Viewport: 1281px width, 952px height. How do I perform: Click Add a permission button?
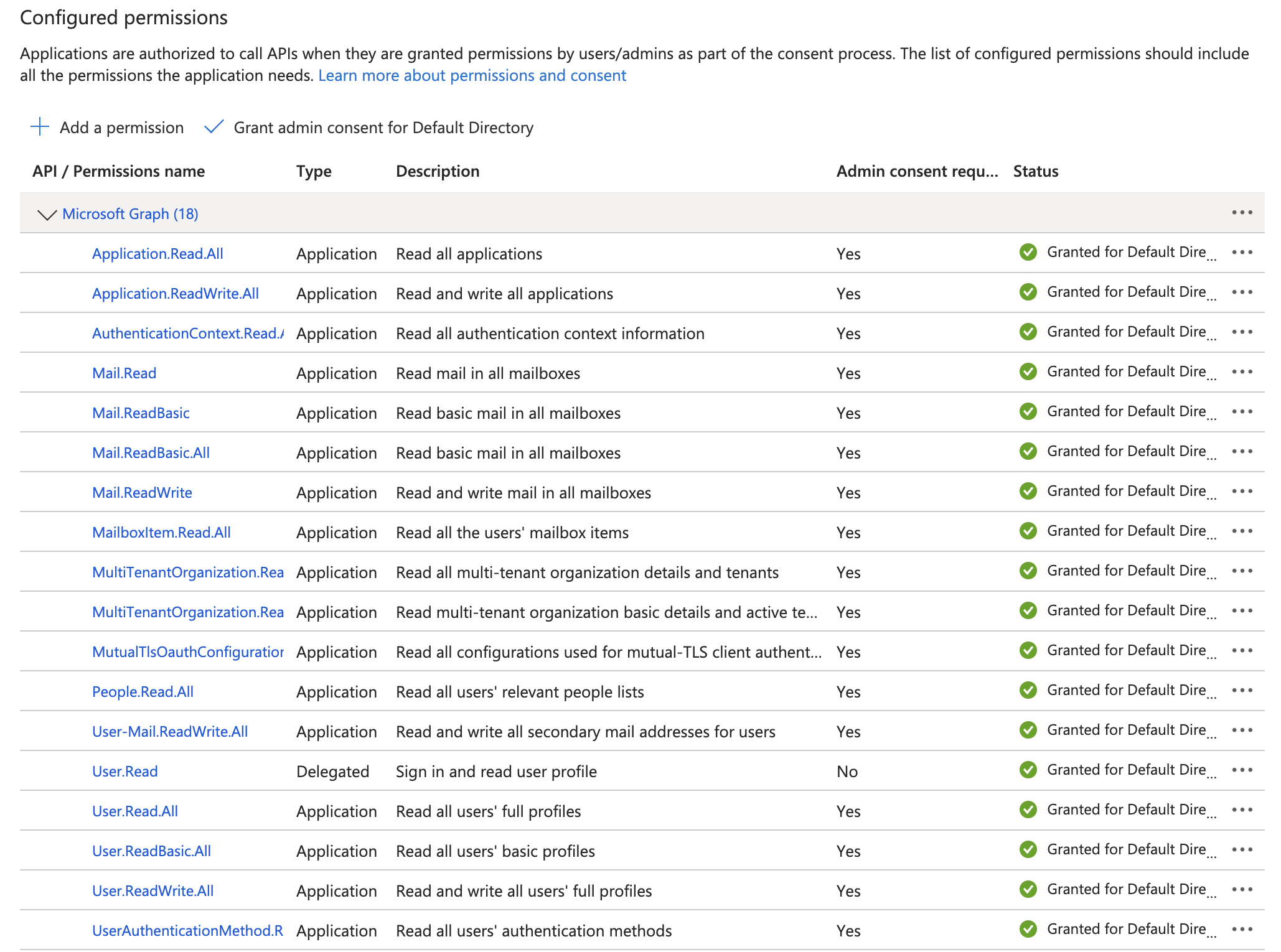107,128
